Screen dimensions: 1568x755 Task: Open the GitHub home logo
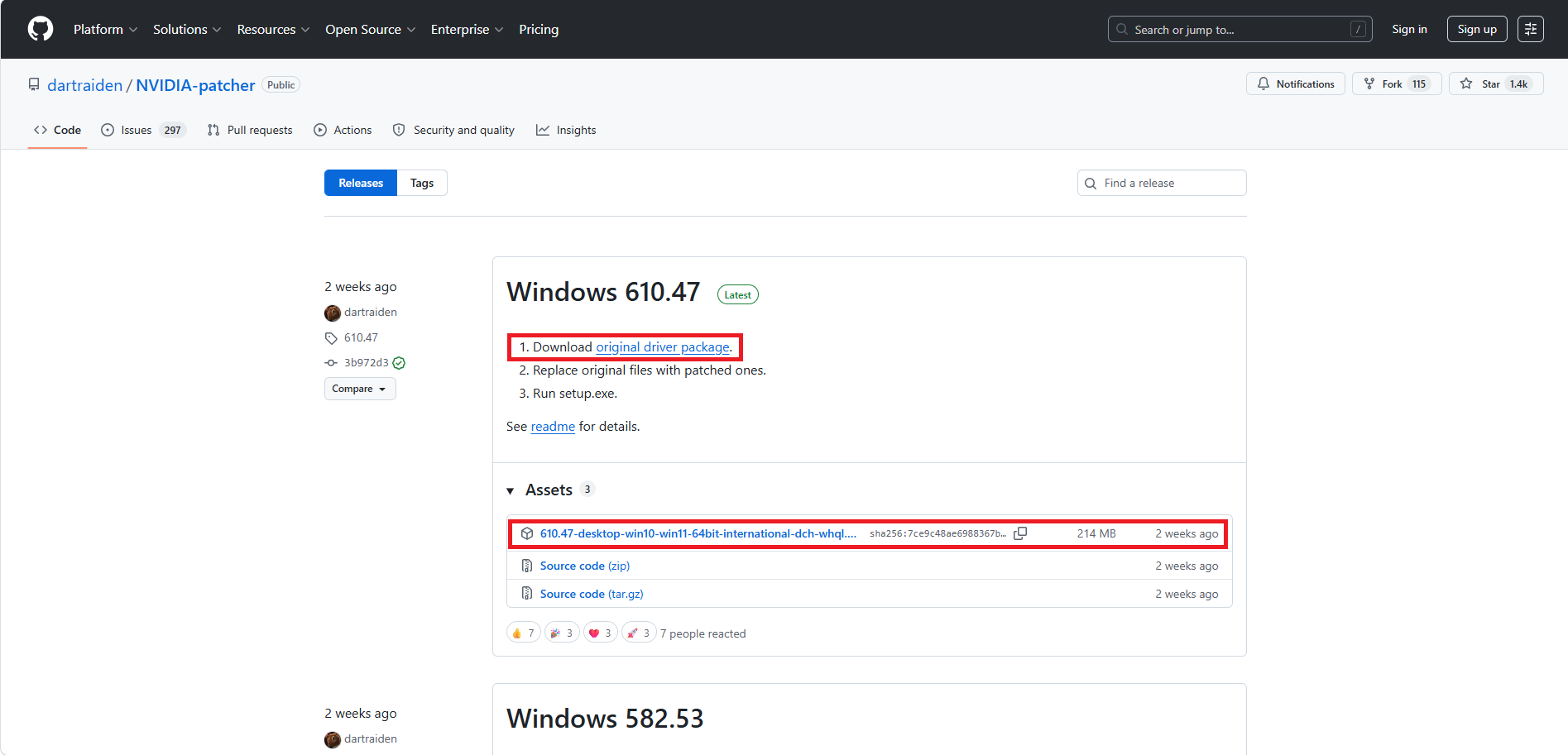(x=41, y=29)
